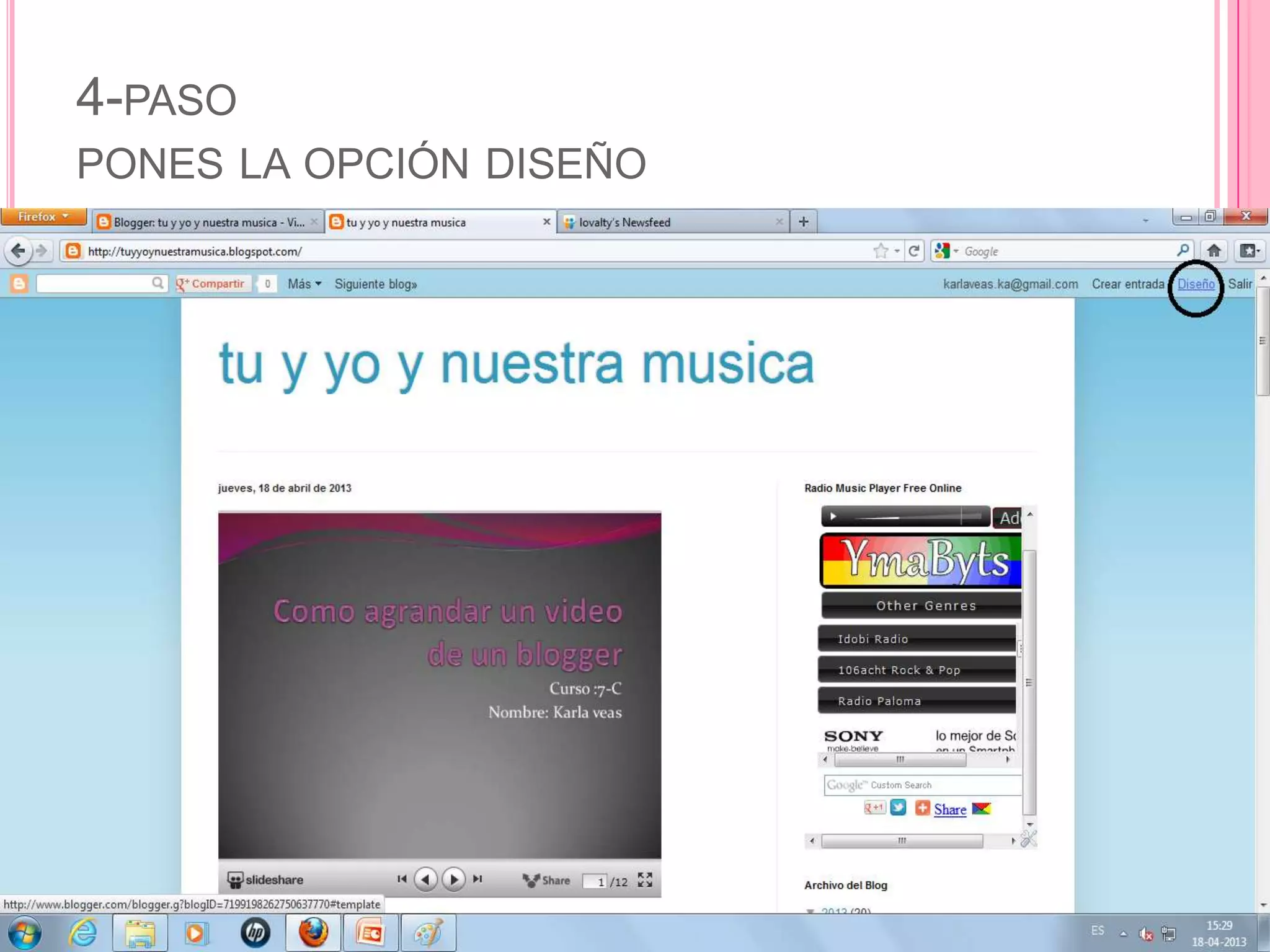Go to Siguiente blog
The width and height of the screenshot is (1270, 952).
[x=376, y=284]
